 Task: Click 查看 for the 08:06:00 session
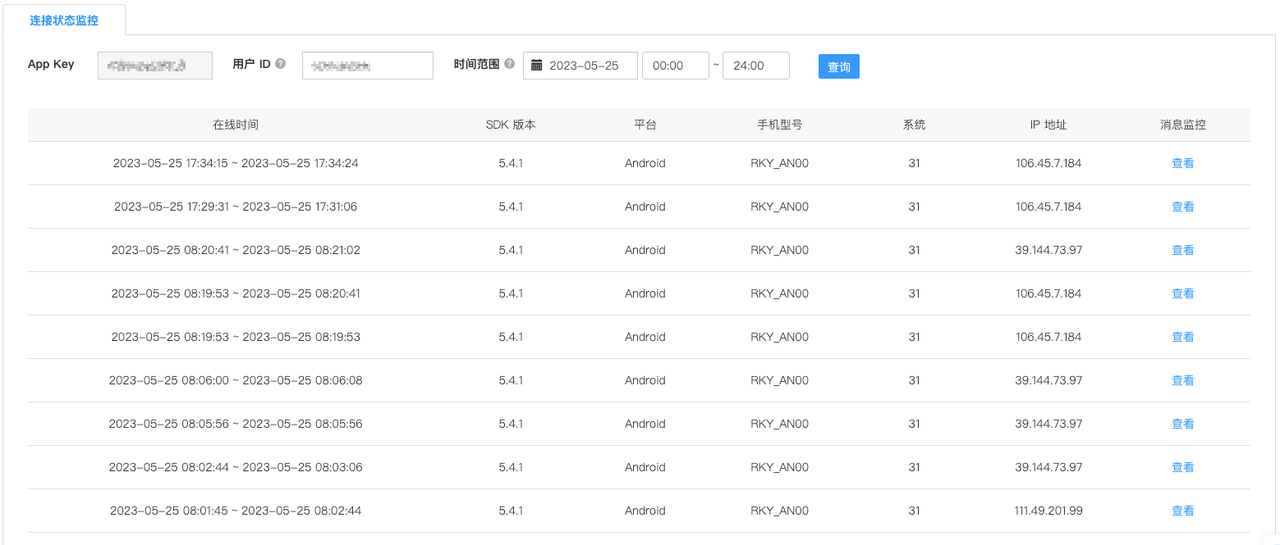[1183, 380]
